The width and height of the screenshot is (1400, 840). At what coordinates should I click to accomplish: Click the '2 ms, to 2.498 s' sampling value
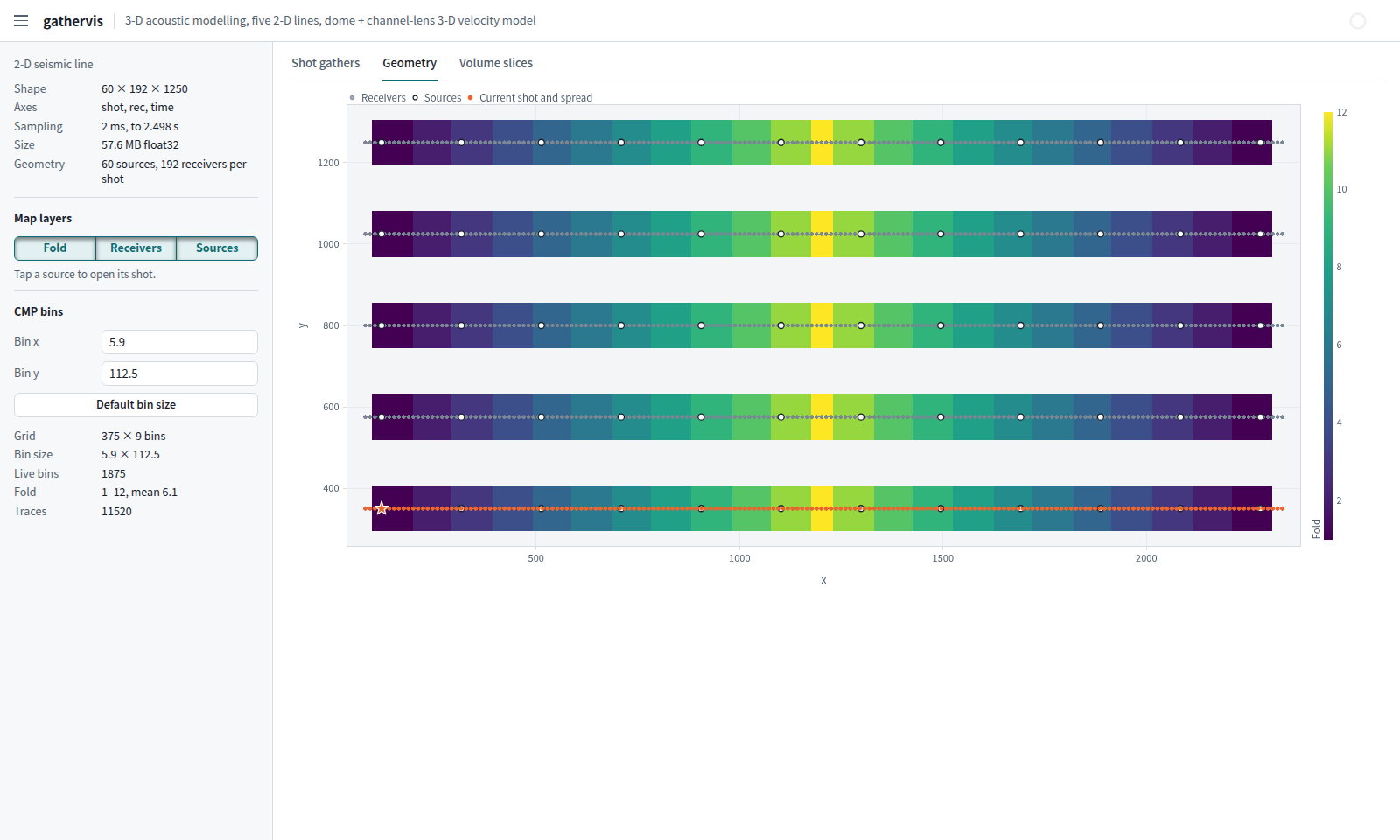[140, 127]
